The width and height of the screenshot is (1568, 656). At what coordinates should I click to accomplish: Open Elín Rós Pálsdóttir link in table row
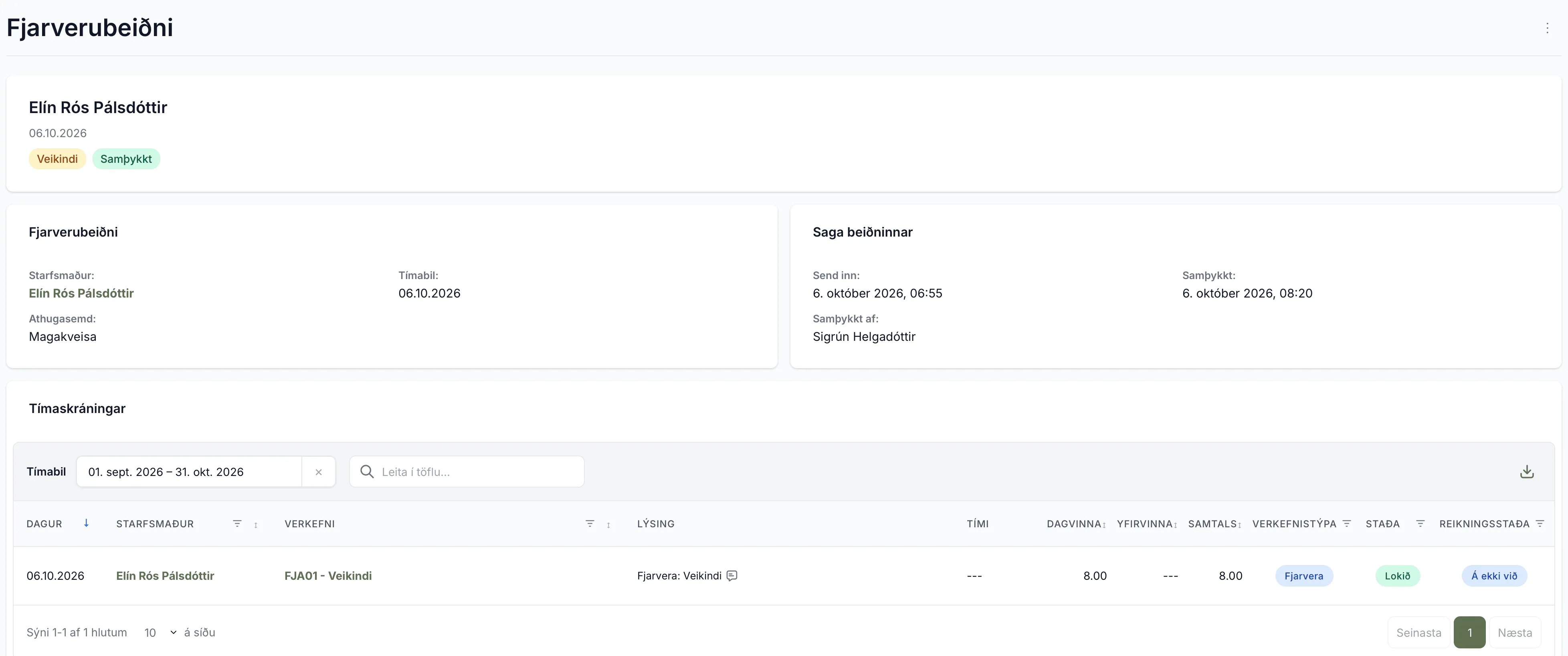(x=165, y=575)
